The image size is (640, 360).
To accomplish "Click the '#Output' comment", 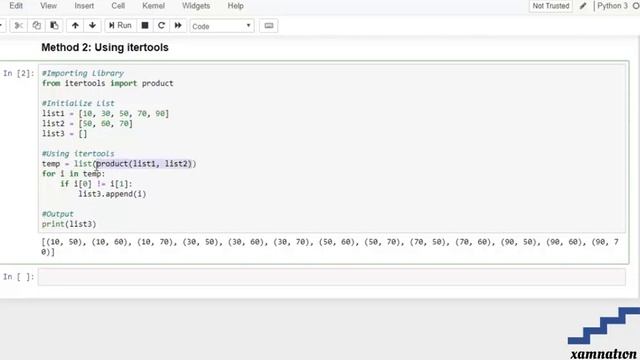I will click(x=58, y=214).
